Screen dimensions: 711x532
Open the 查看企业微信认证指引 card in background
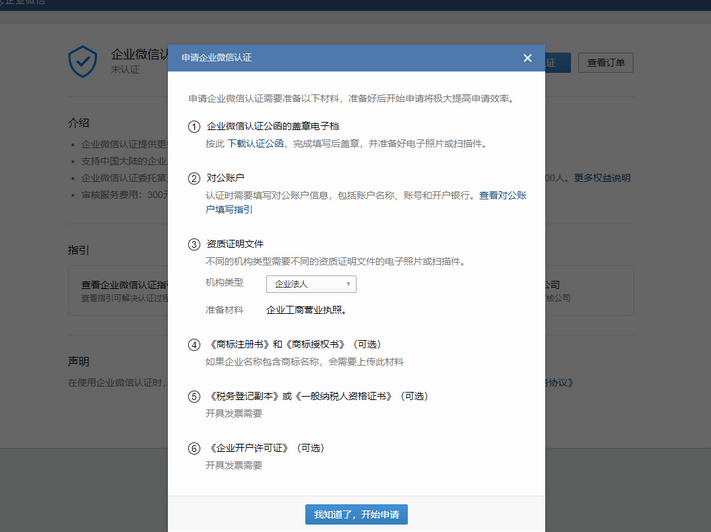118,291
